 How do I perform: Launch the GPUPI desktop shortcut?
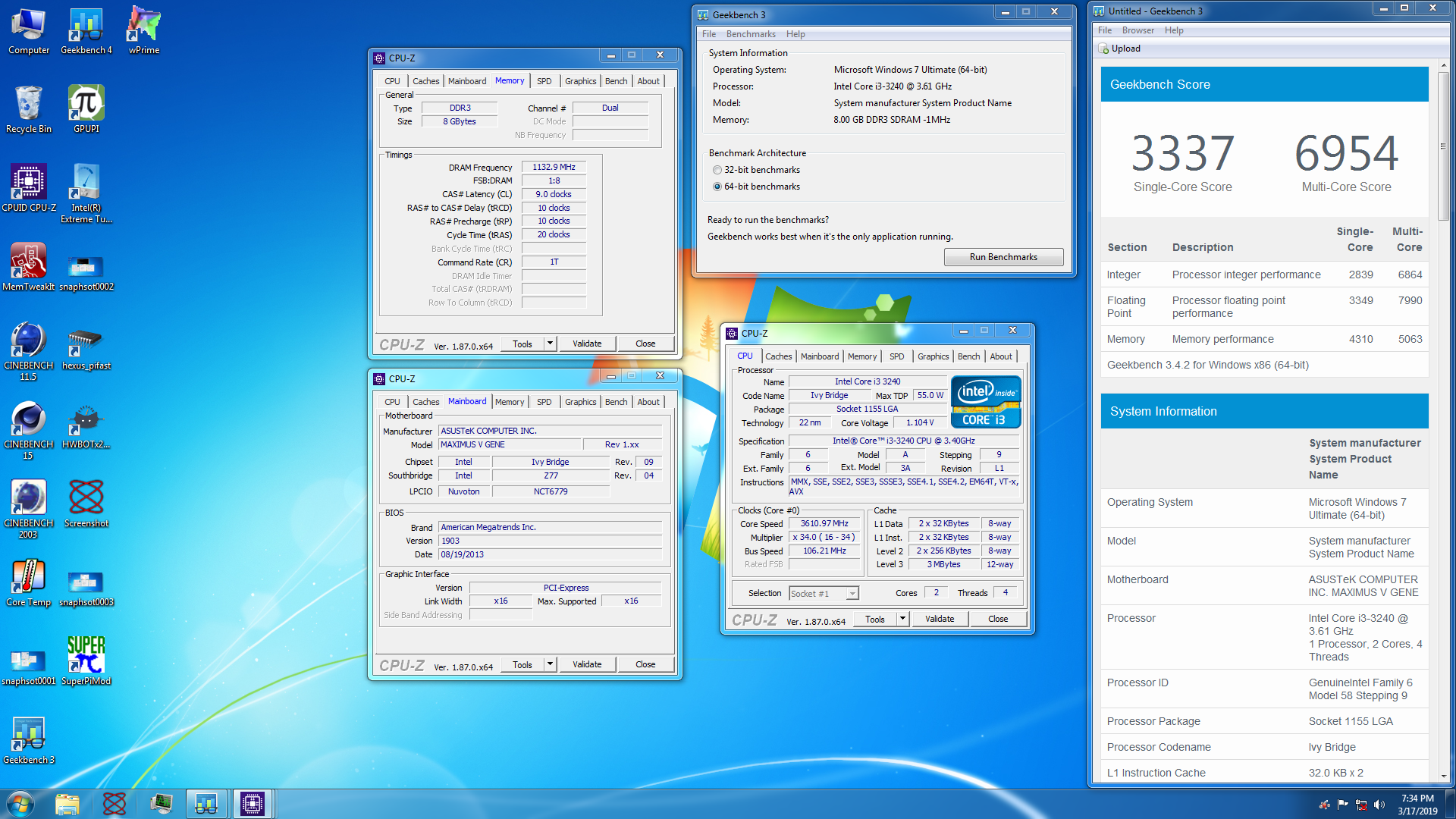click(86, 111)
